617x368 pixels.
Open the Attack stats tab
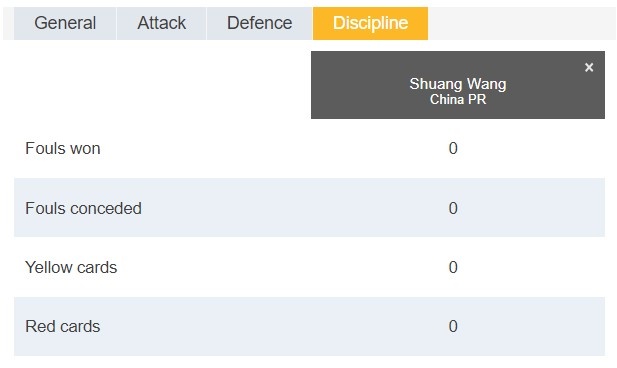coord(161,23)
